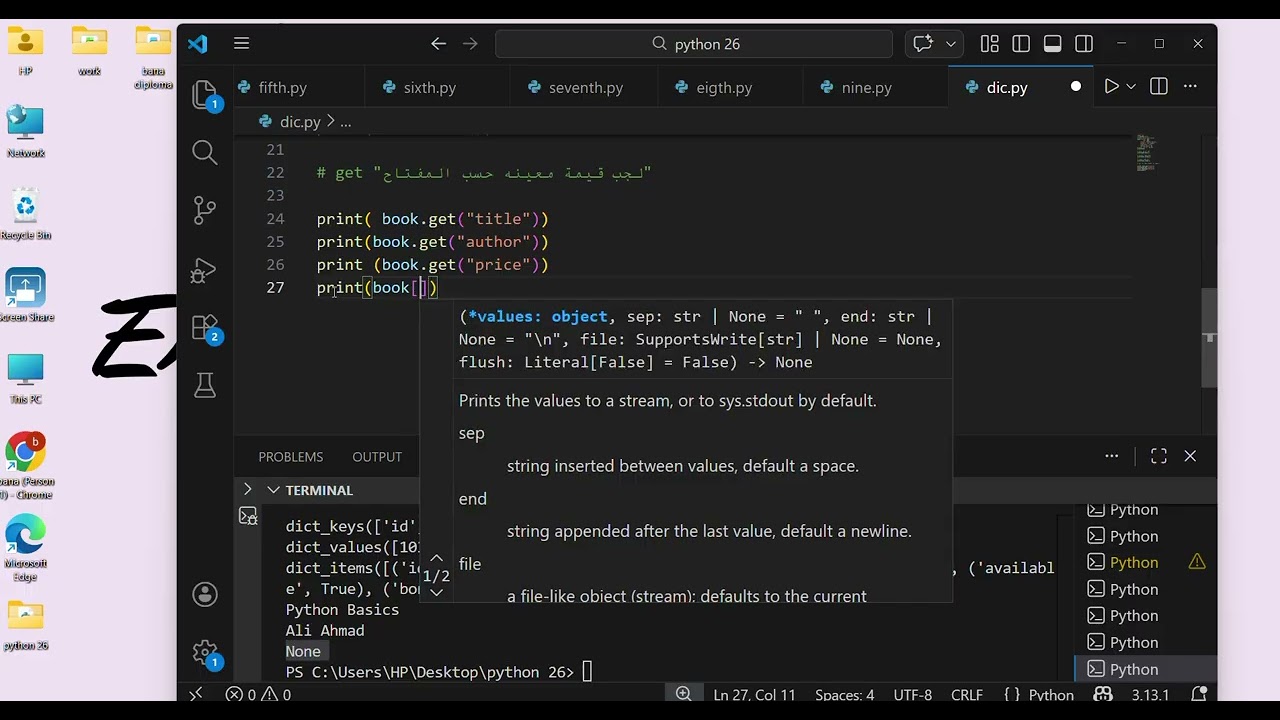
Task: Open the Extensions view
Action: 205,327
